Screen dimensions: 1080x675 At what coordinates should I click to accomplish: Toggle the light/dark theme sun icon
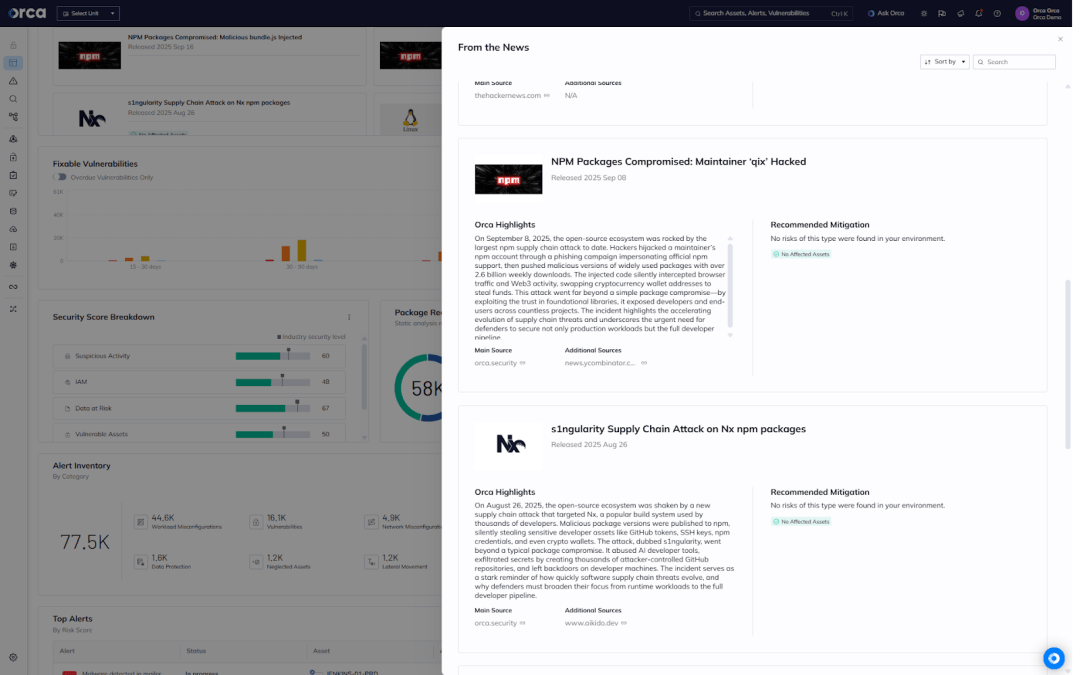[924, 13]
